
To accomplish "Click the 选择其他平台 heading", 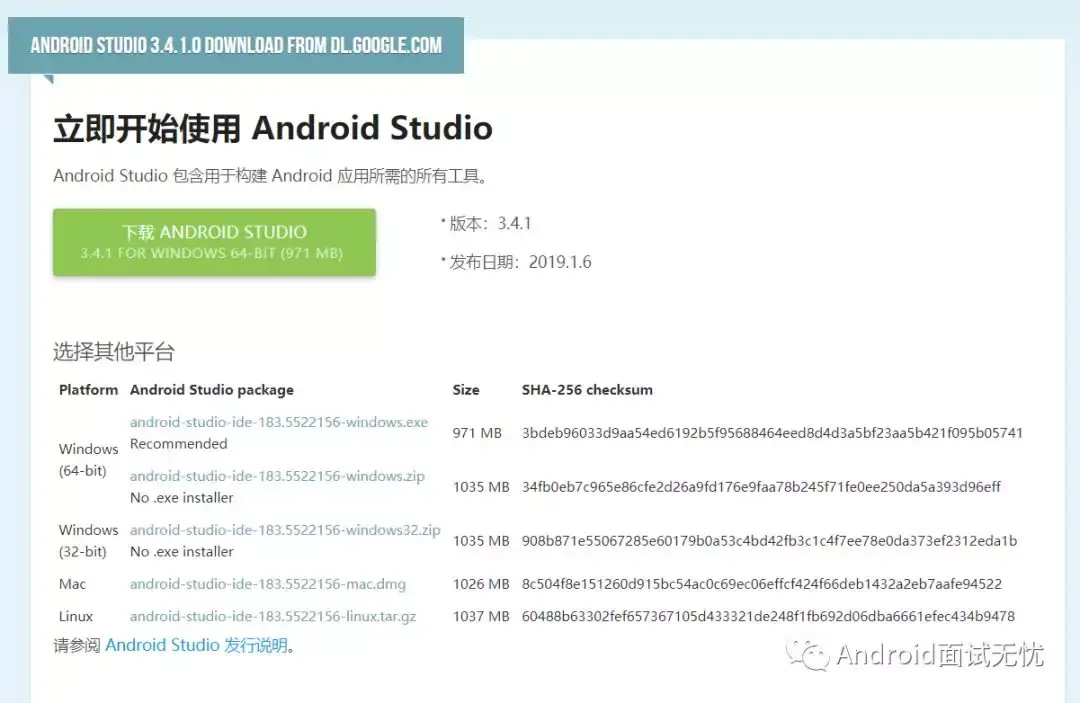I will pyautogui.click(x=114, y=352).
